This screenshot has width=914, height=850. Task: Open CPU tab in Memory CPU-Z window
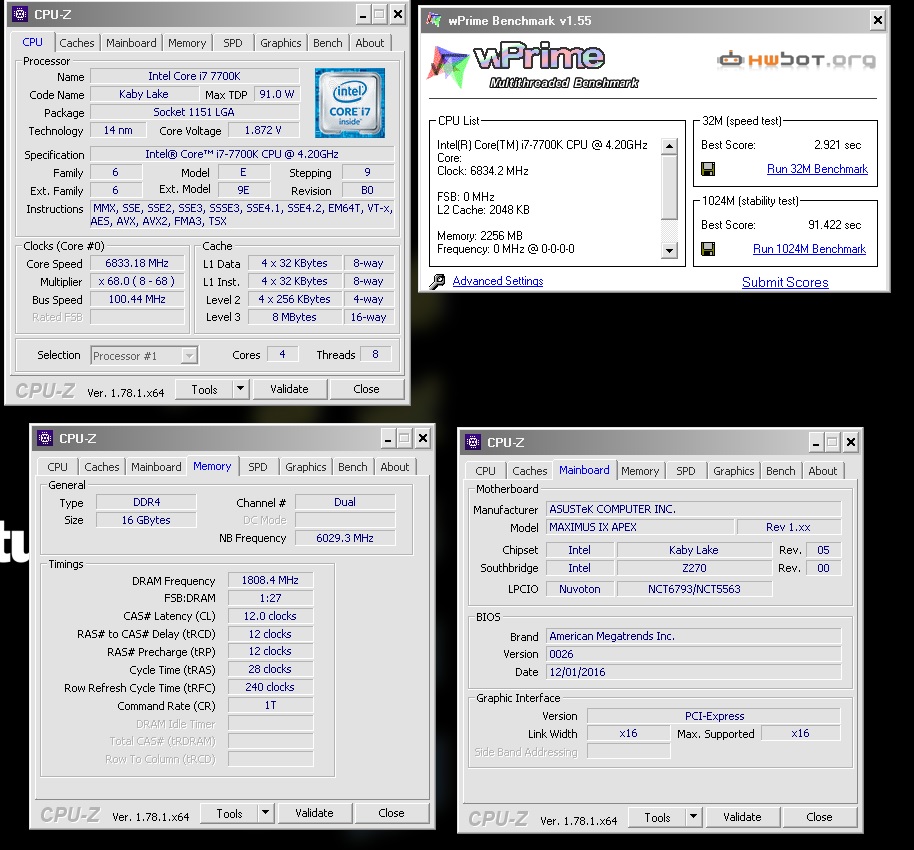57,466
